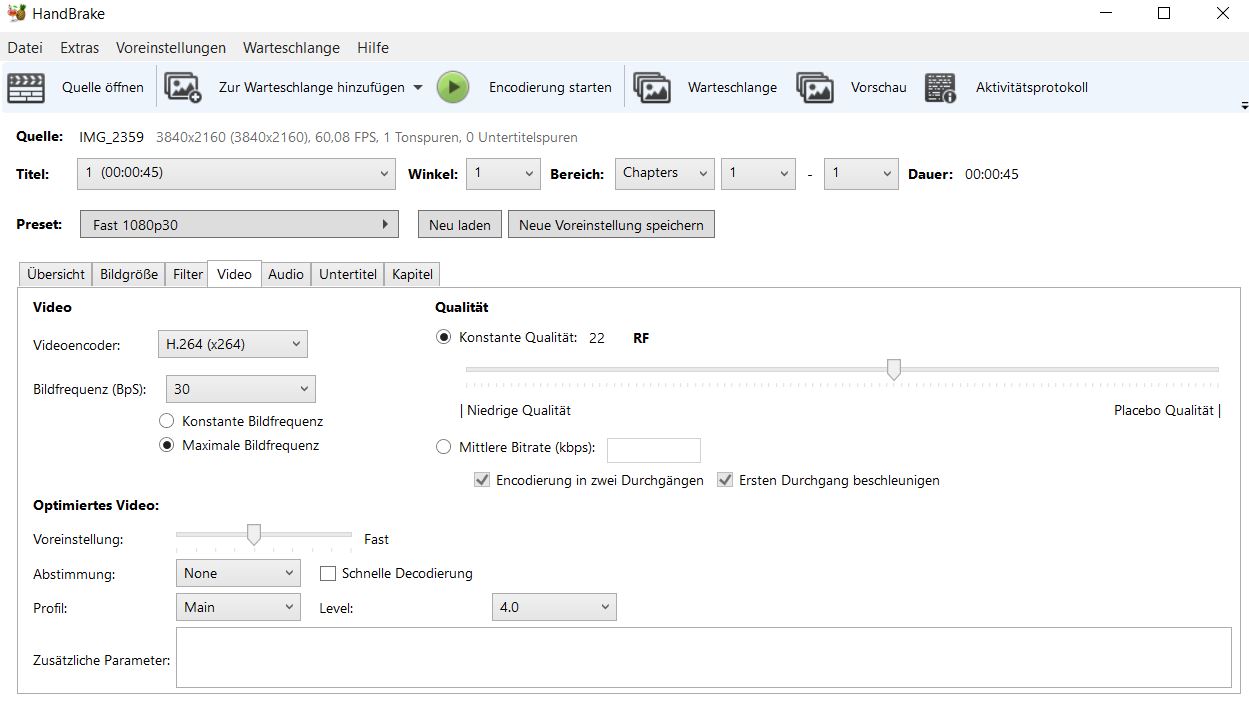The image size is (1249, 701).
Task: Open the Voreinstellungen menu
Action: click(171, 48)
